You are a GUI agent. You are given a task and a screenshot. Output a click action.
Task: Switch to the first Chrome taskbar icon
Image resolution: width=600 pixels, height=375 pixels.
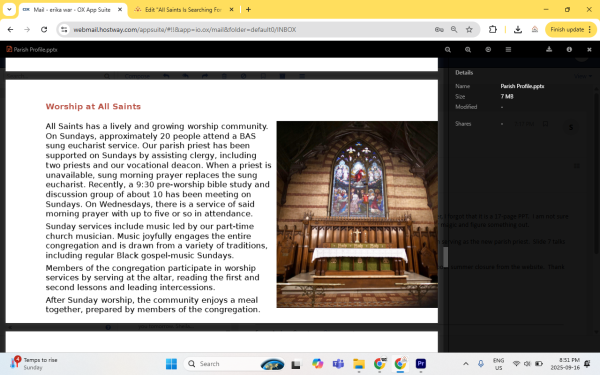point(380,364)
